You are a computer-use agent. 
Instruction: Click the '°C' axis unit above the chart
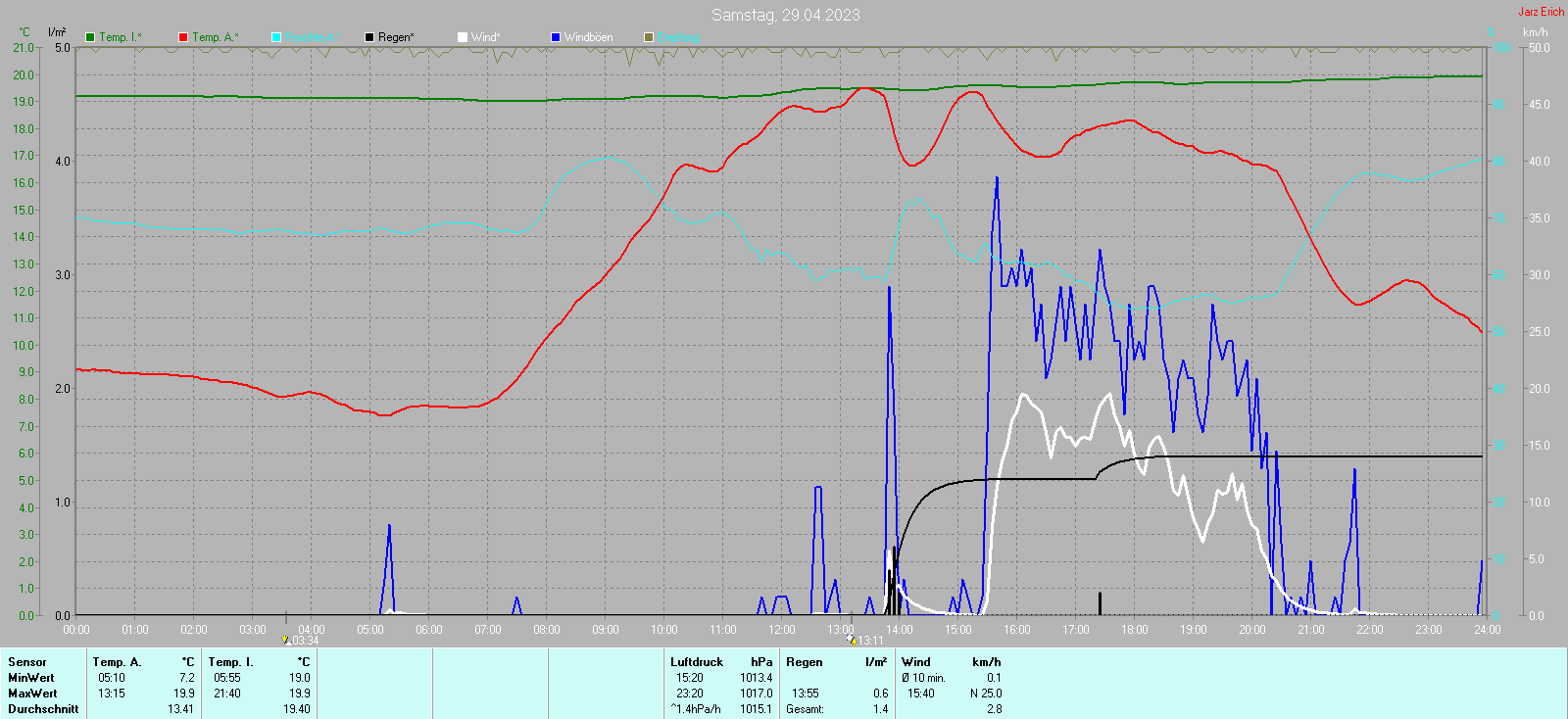tap(25, 32)
